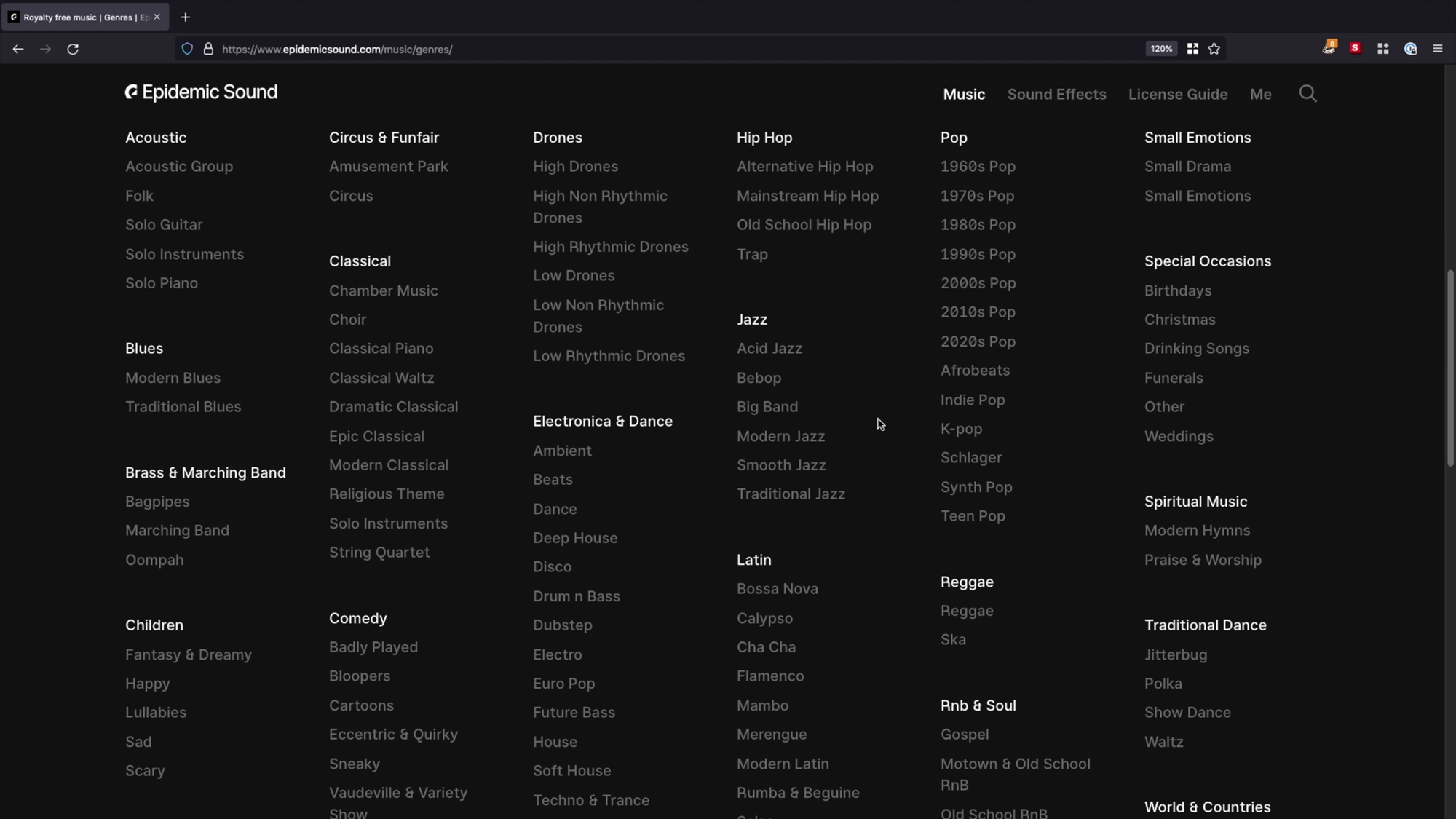Open Motown & Old School RnB genre
The height and width of the screenshot is (819, 1456).
pyautogui.click(x=1015, y=775)
